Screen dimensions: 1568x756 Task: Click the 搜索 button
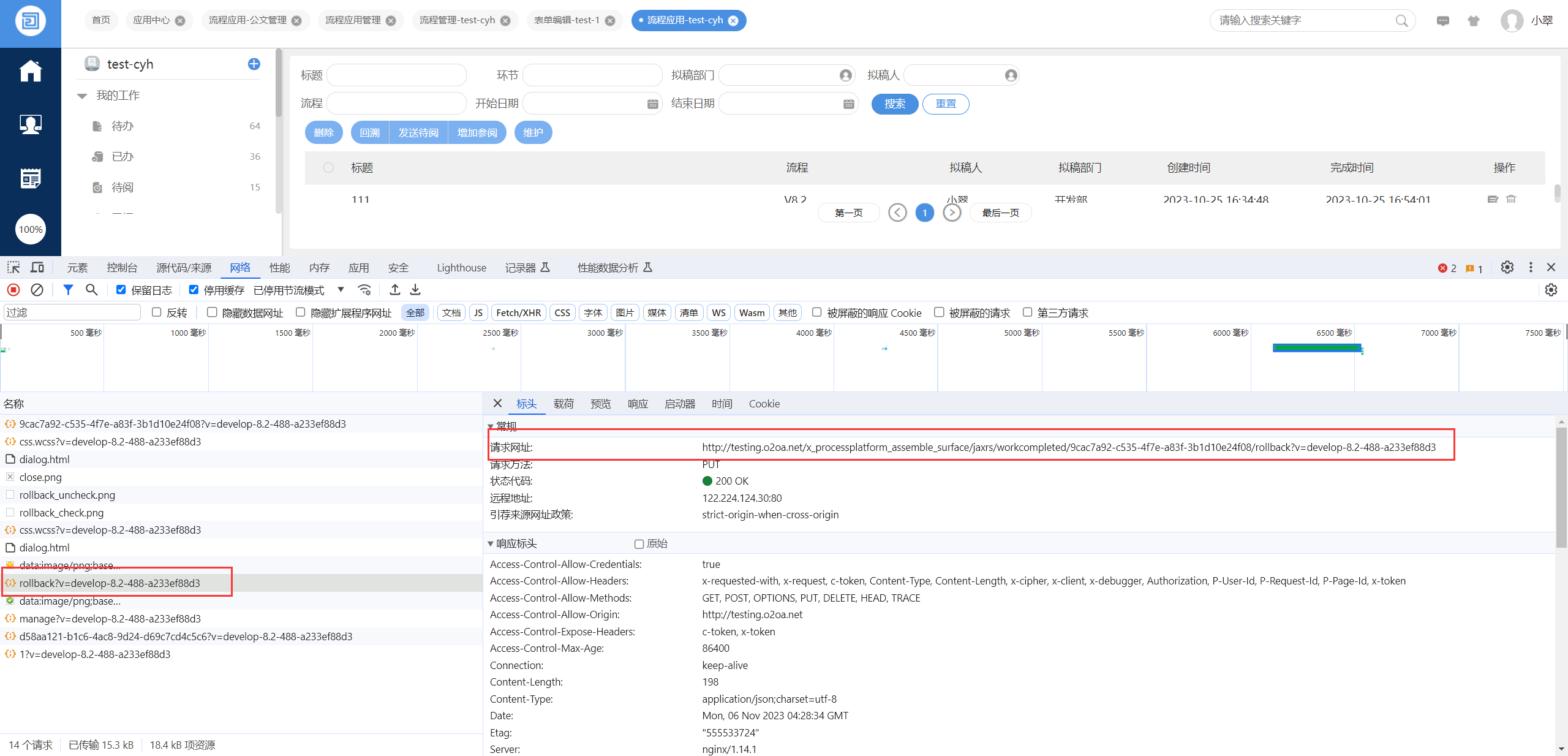(894, 104)
